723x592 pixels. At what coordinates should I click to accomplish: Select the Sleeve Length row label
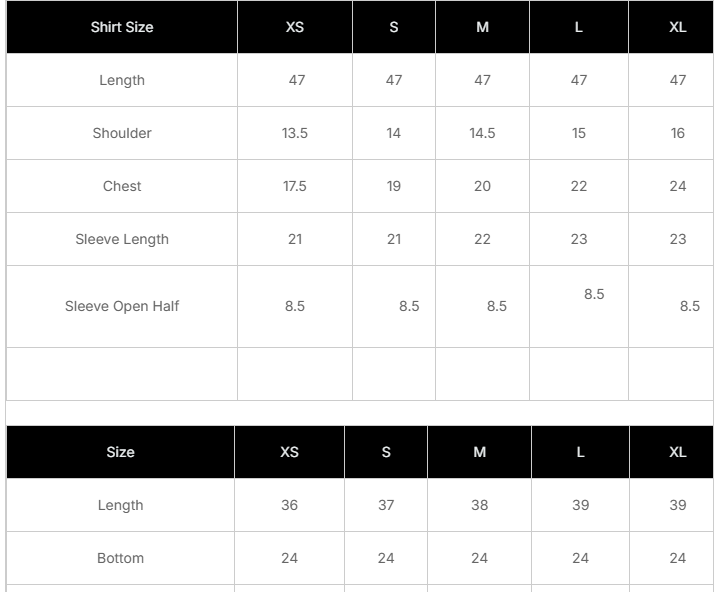coord(122,239)
